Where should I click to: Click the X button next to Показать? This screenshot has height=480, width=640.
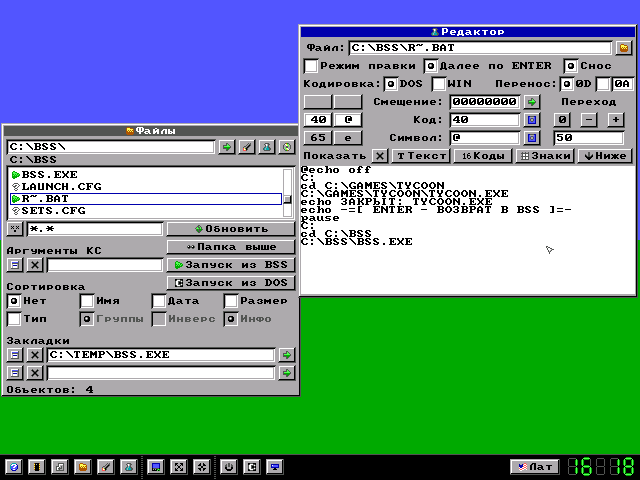click(380, 156)
